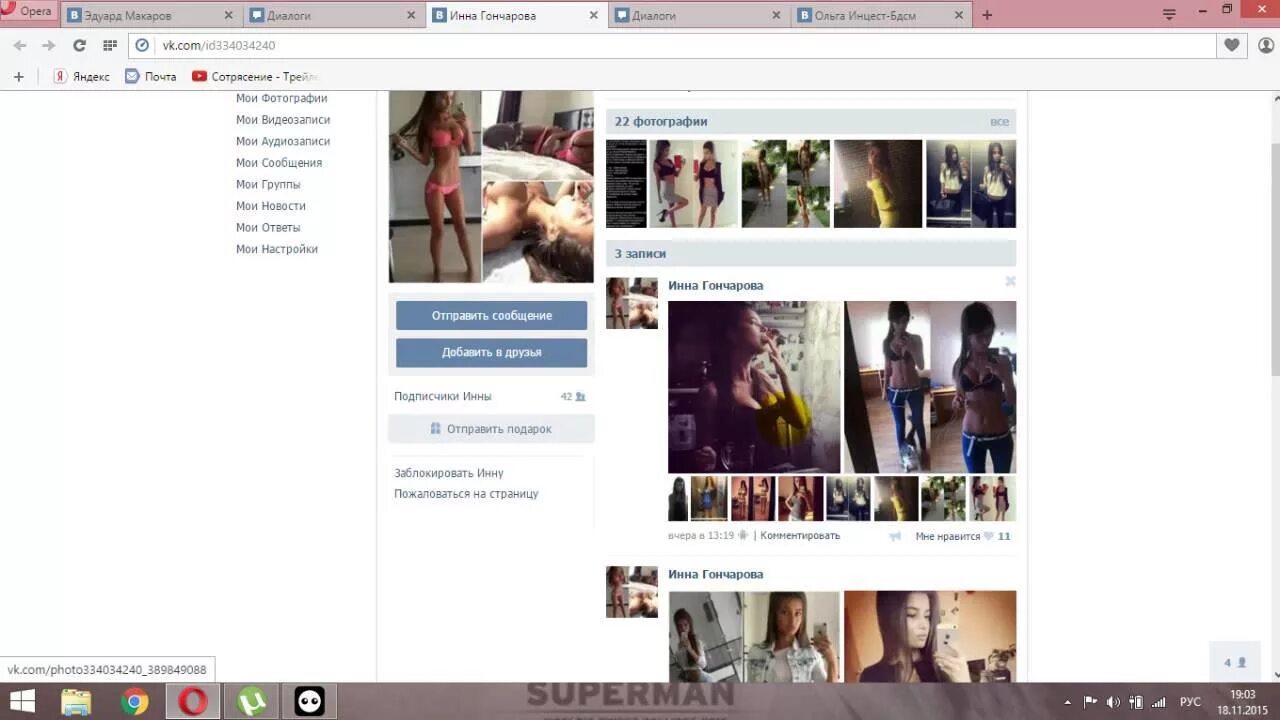Image resolution: width=1280 pixels, height=720 pixels.
Task: Close the active Инна Гончарова tab
Action: click(594, 16)
